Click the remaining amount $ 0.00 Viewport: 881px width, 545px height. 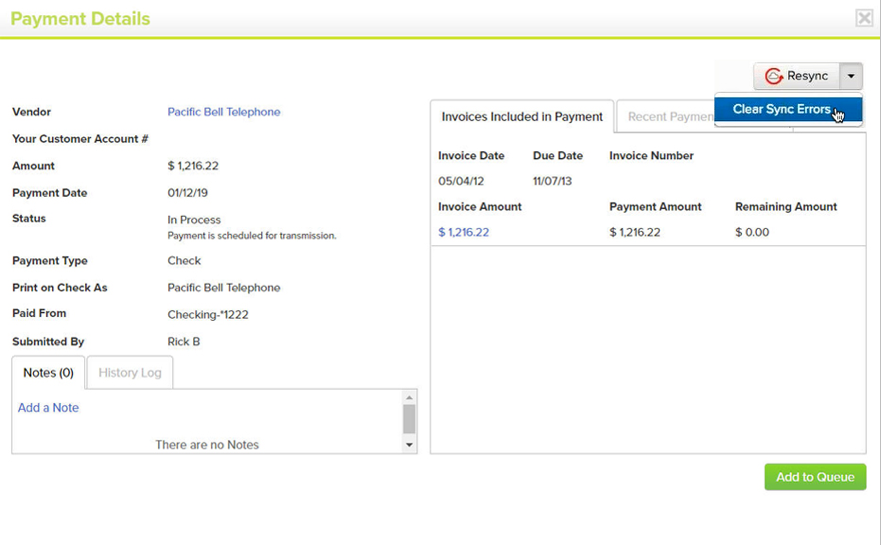click(x=752, y=232)
